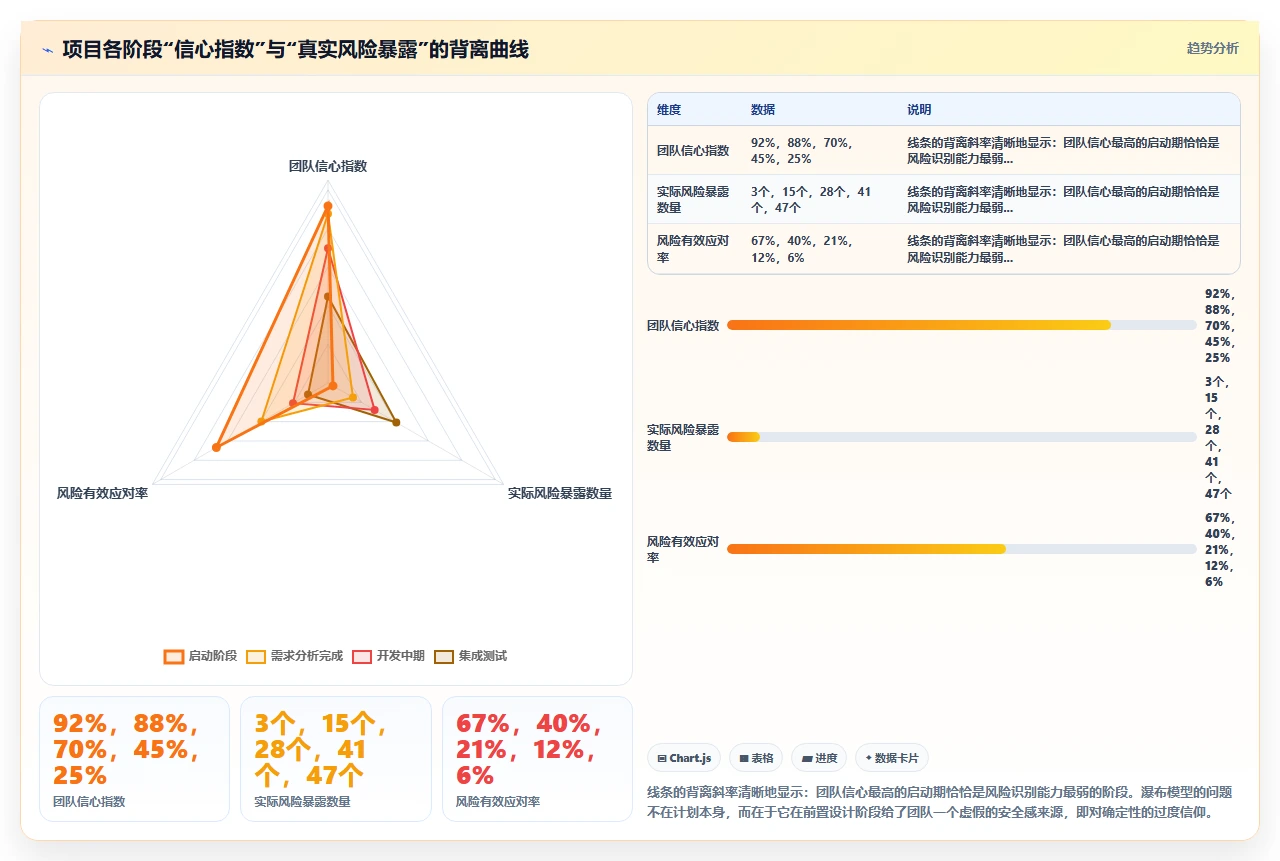Click the 趋势分析 label in the header
1280x861 pixels.
point(1212,48)
